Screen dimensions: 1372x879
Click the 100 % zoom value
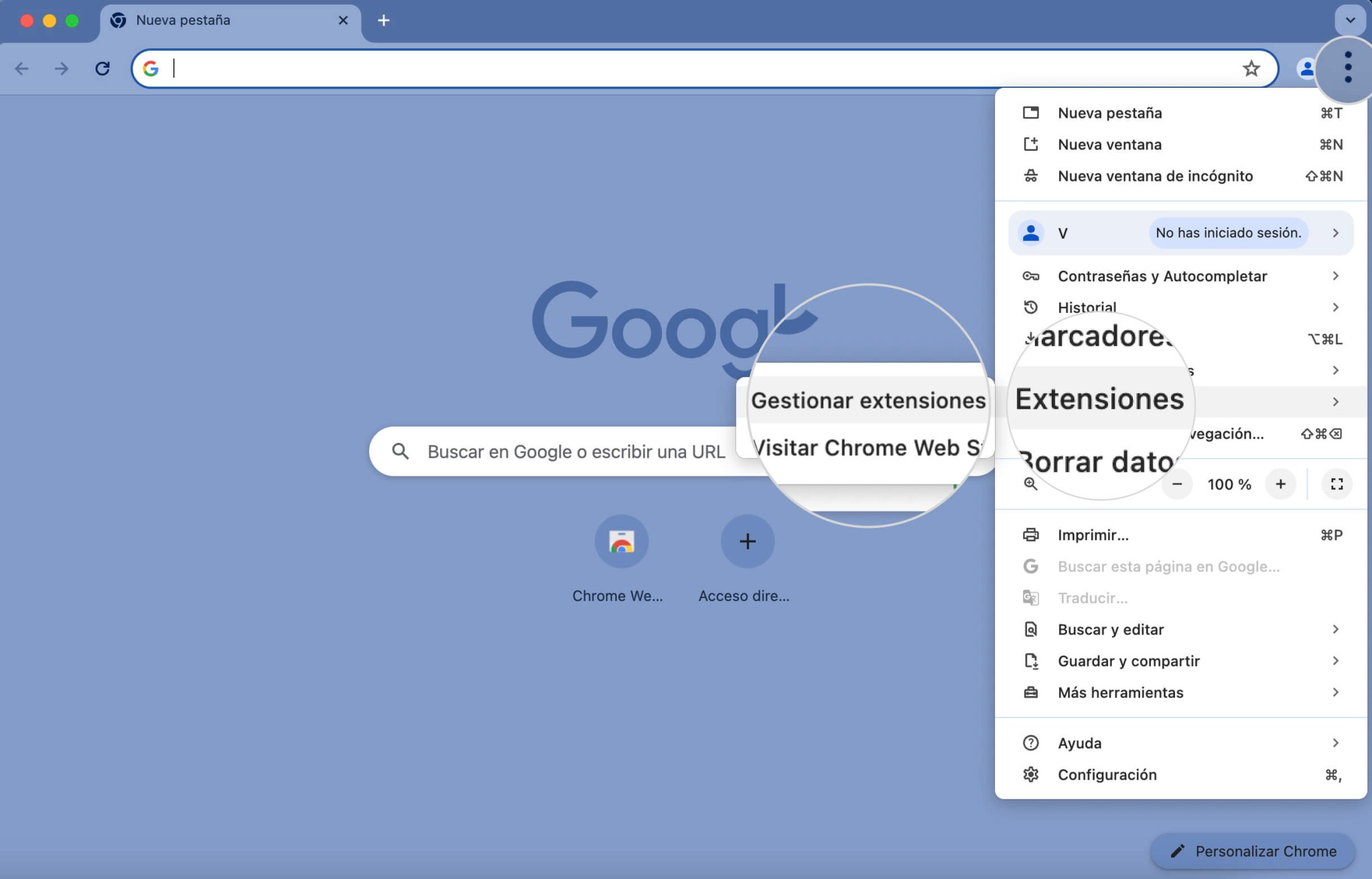click(1229, 484)
